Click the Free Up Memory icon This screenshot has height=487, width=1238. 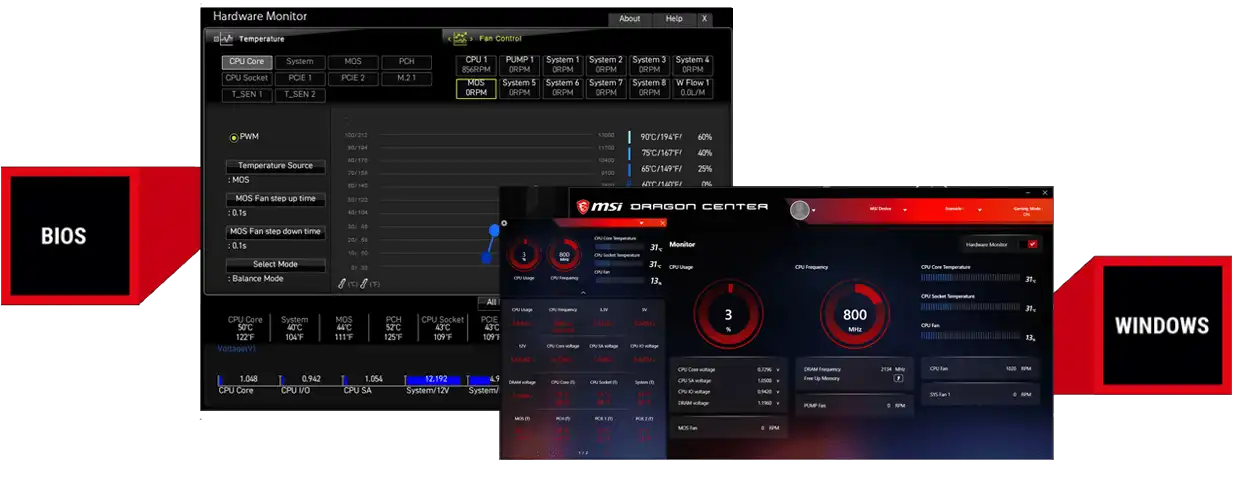click(897, 379)
